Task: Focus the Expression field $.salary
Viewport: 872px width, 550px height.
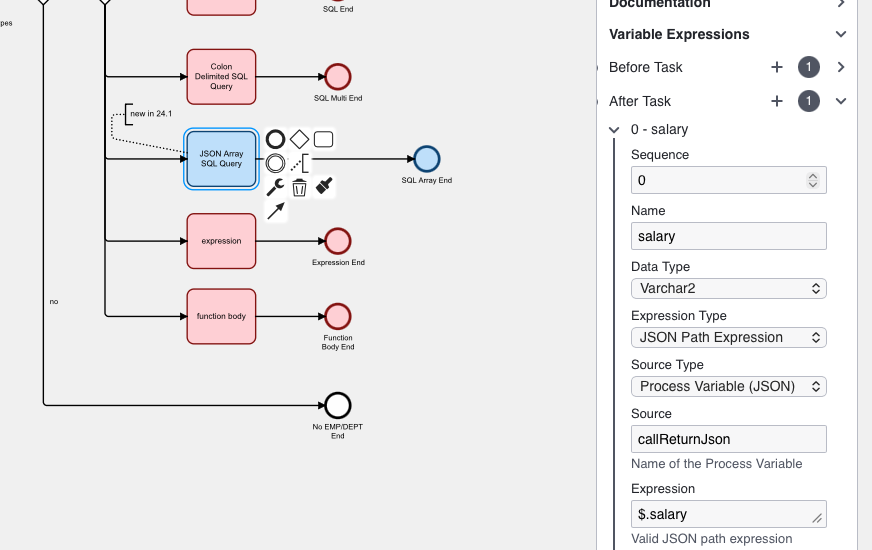Action: coord(729,514)
